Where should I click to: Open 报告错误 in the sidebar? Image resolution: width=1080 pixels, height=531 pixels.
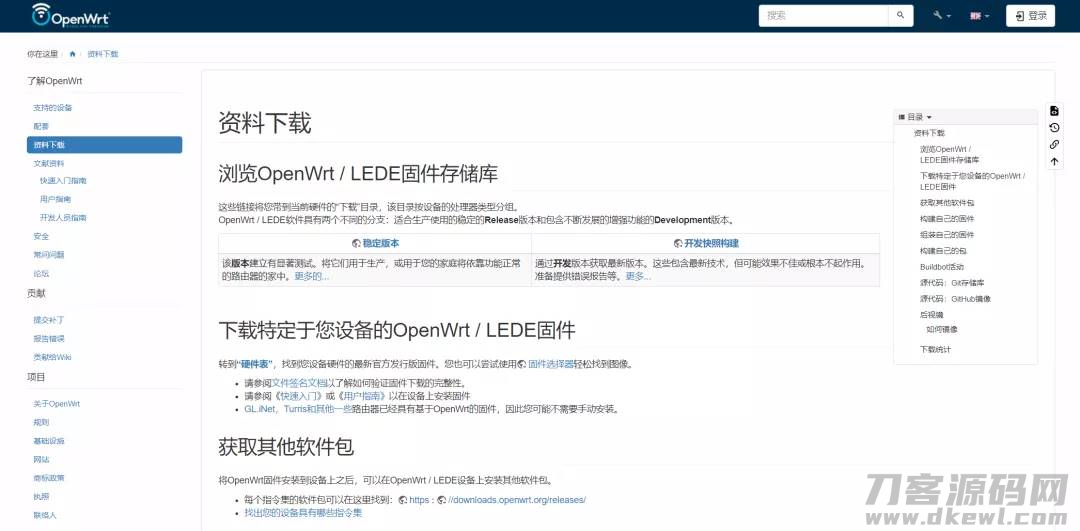49,338
